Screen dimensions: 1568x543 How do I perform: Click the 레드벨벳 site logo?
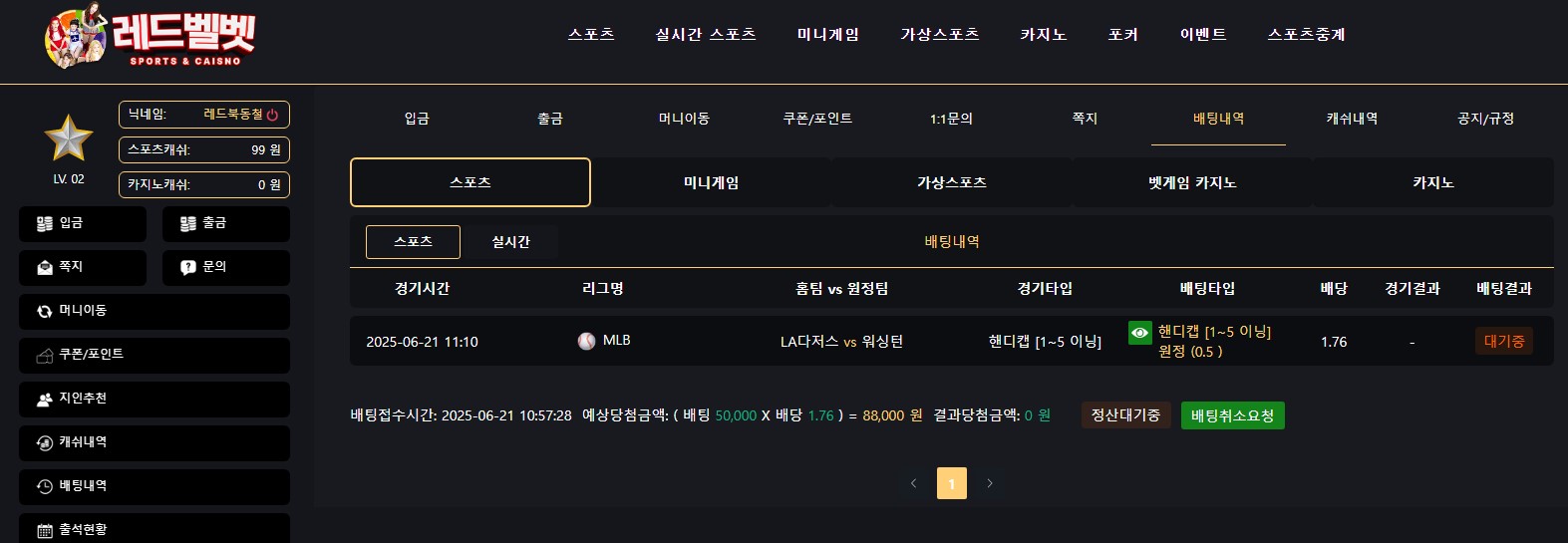pos(151,37)
